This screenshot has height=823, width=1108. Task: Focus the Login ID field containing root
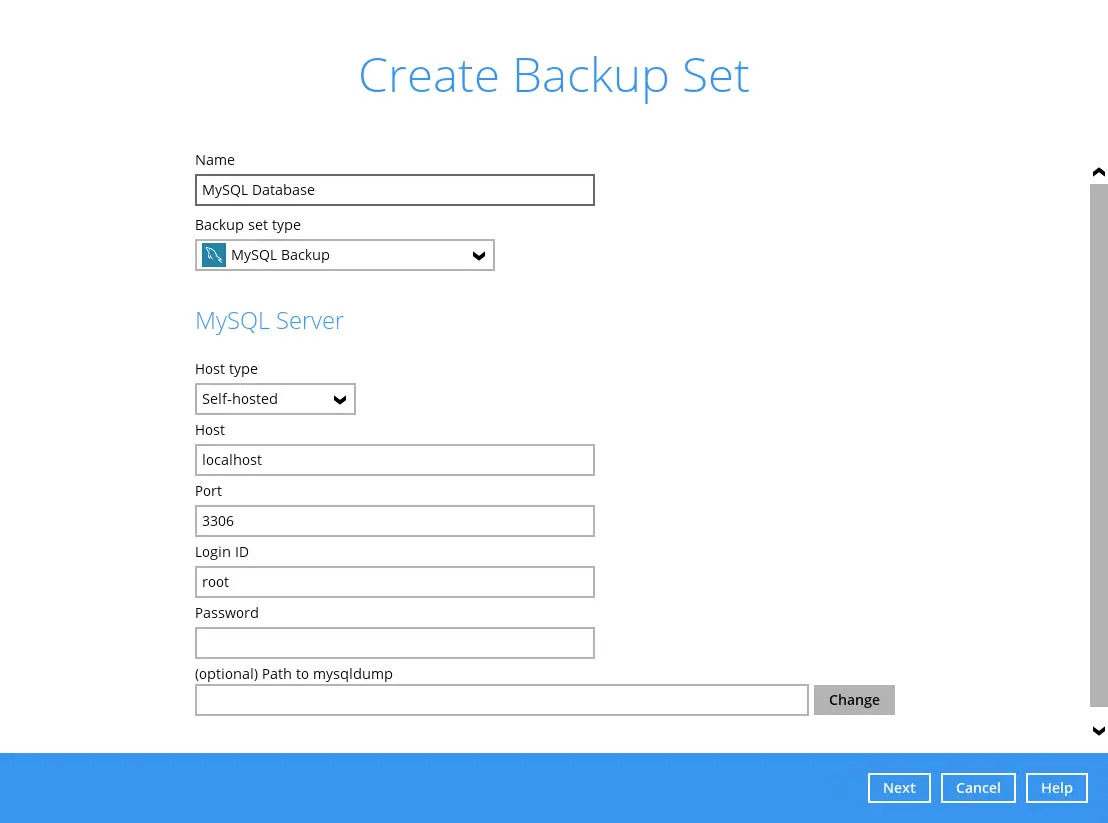[394, 582]
